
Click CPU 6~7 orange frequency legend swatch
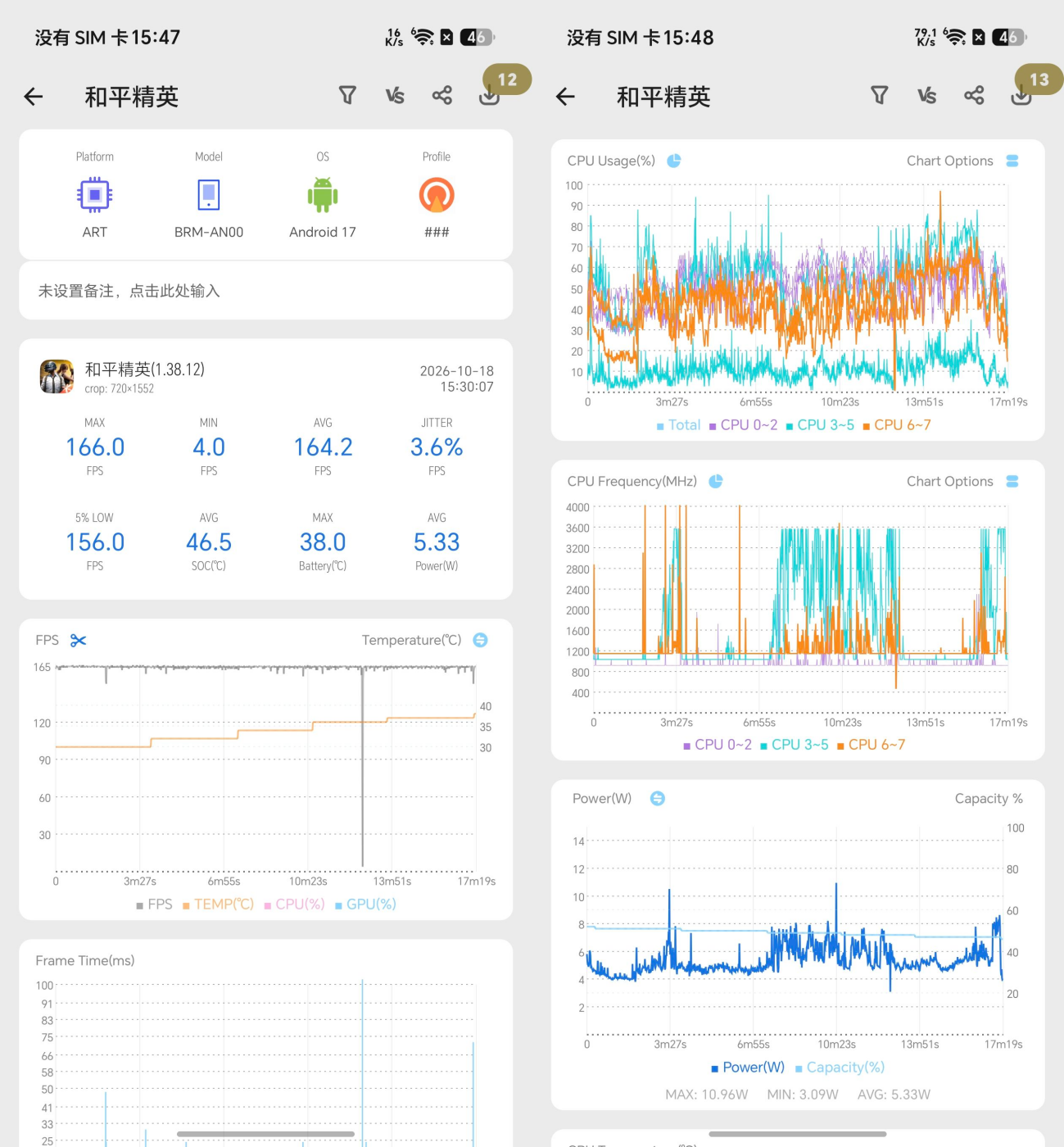841,746
